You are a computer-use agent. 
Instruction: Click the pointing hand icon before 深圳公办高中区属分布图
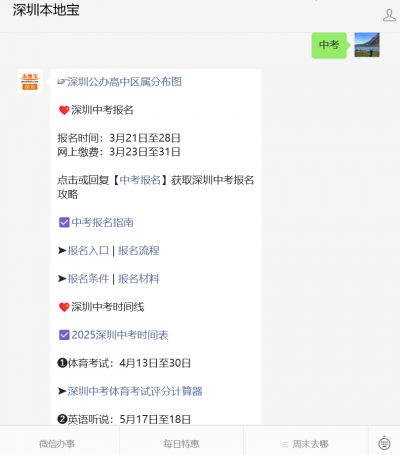[x=62, y=82]
